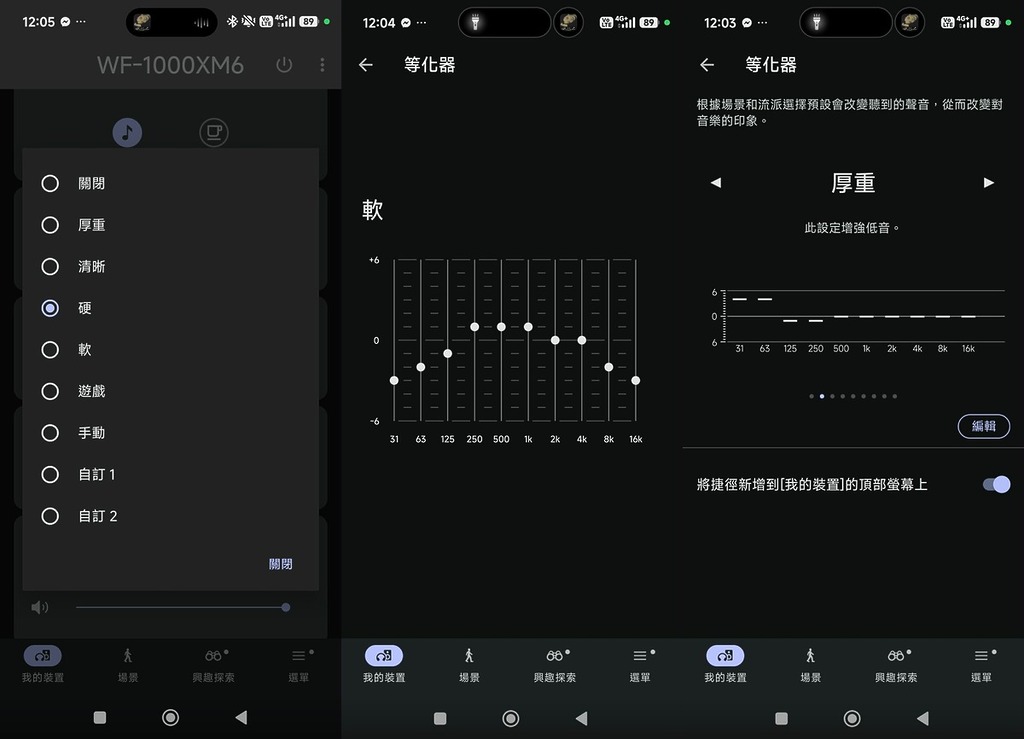Tap the power icon next to WF-1000XM6
The image size is (1024, 739).
coord(284,65)
